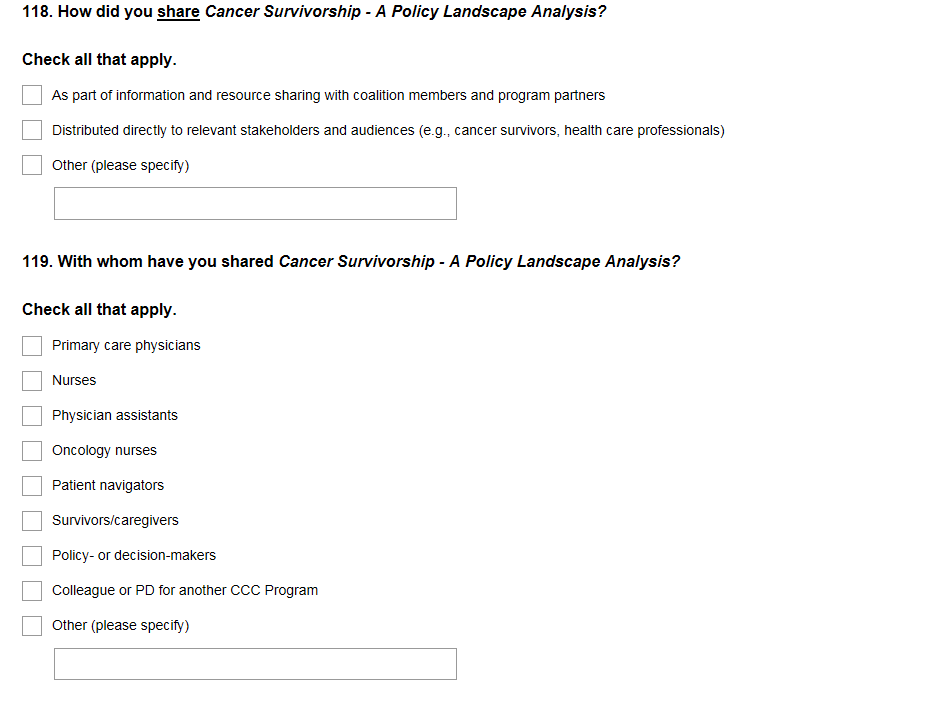The height and width of the screenshot is (704, 951).
Task: Check the Patient navigators box
Action: tap(32, 486)
